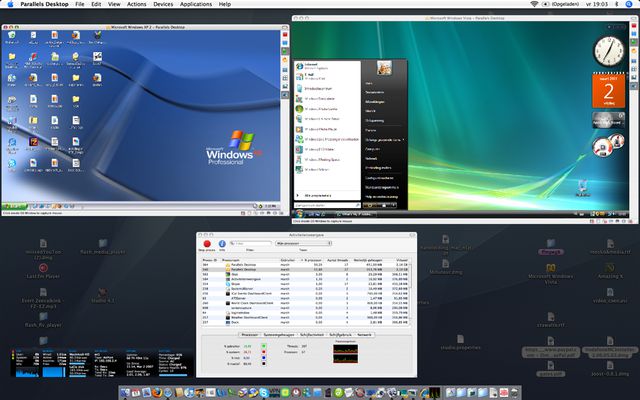Click the Windows XP start button
This screenshot has height=400, width=640.
pyautogui.click(x=14, y=206)
